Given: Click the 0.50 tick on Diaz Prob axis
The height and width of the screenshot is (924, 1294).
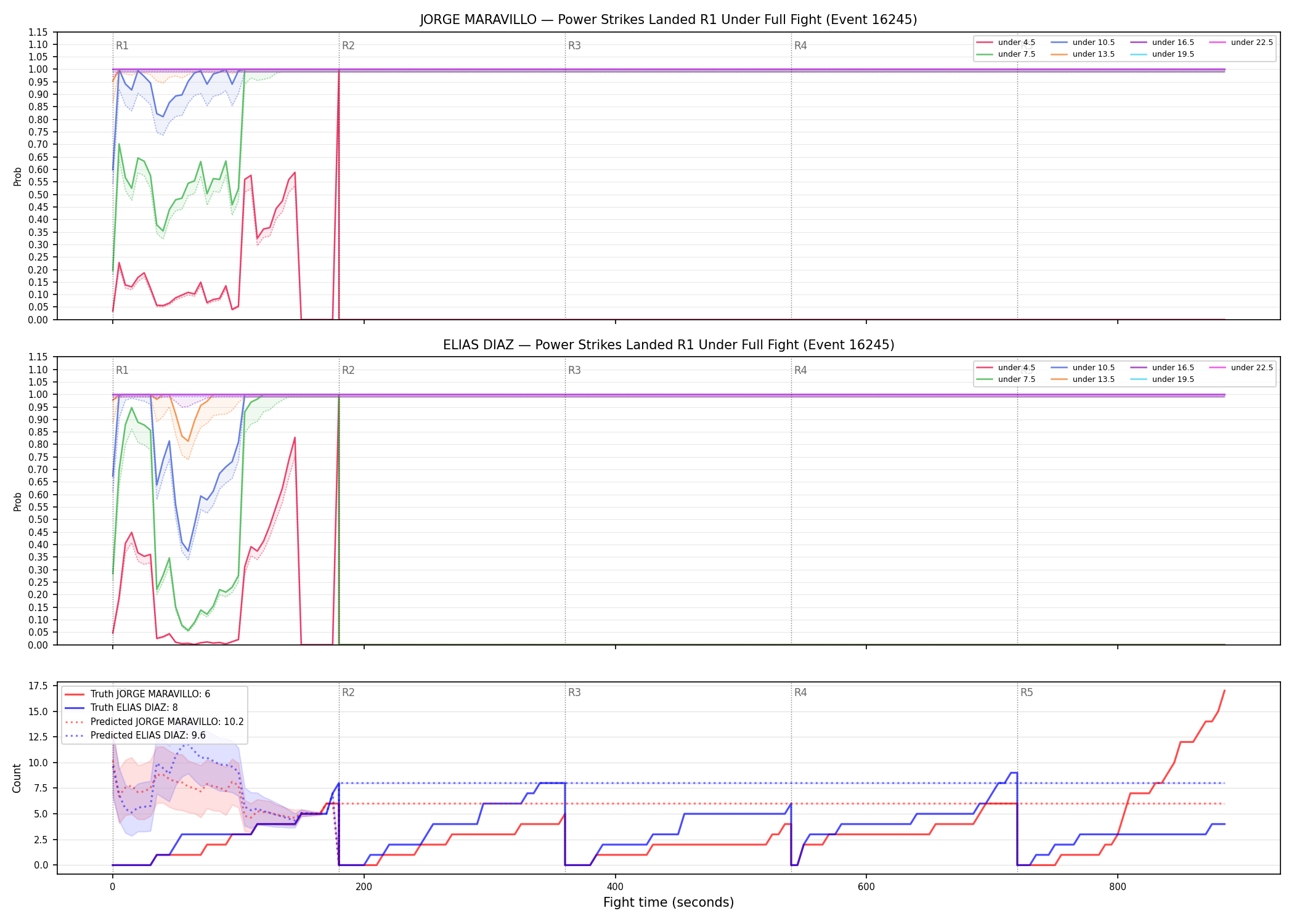Looking at the screenshot, I should [x=38, y=520].
